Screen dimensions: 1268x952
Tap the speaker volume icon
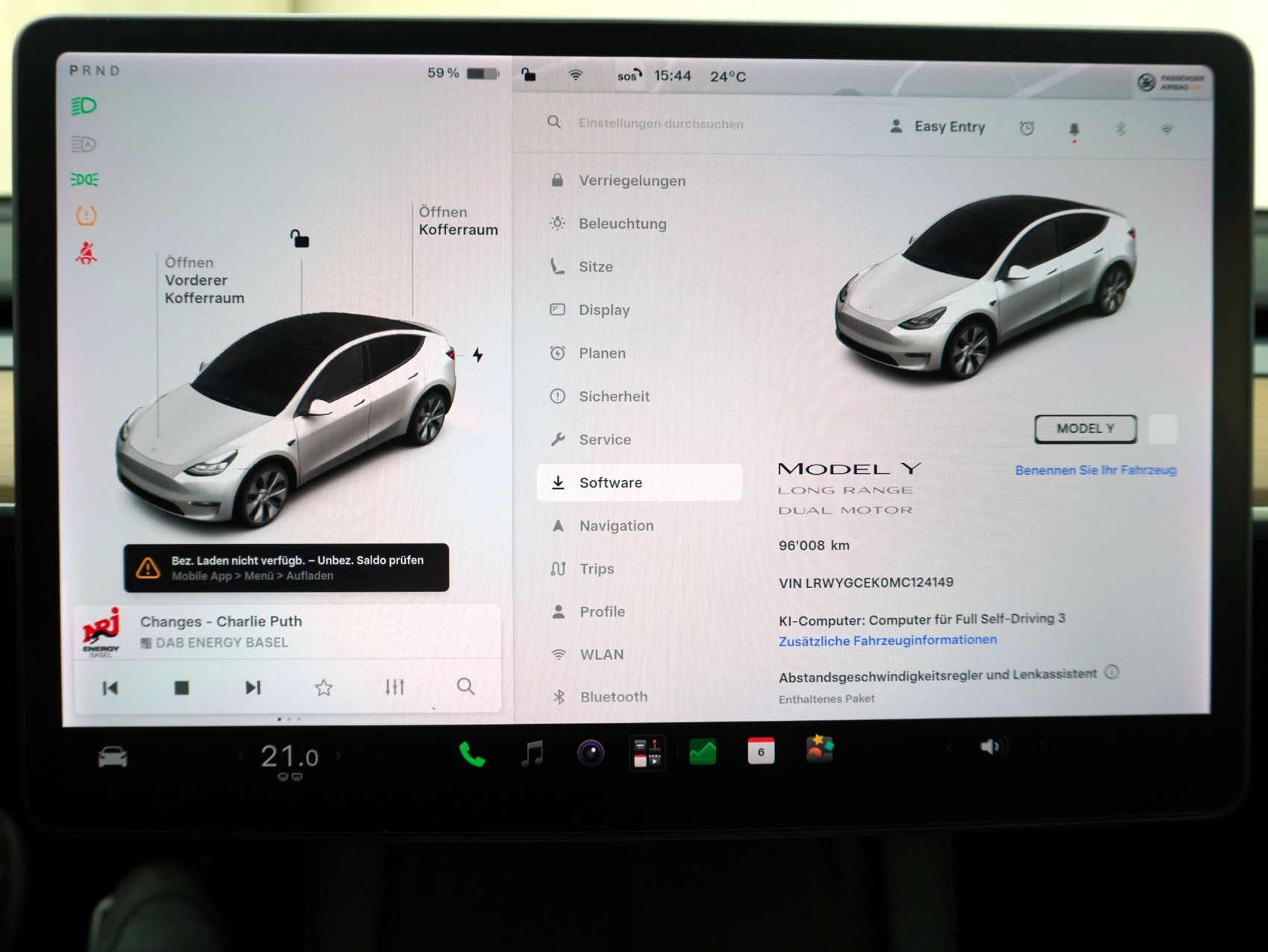click(x=992, y=746)
